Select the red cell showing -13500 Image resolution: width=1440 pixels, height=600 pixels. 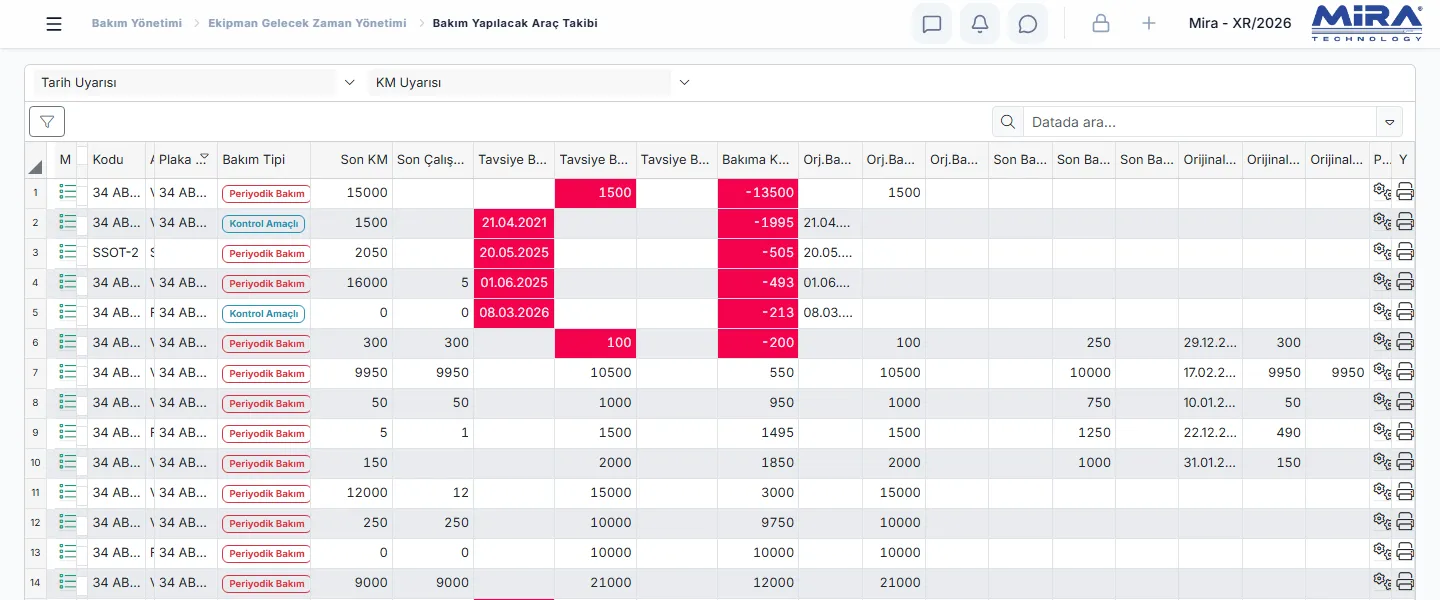[758, 193]
